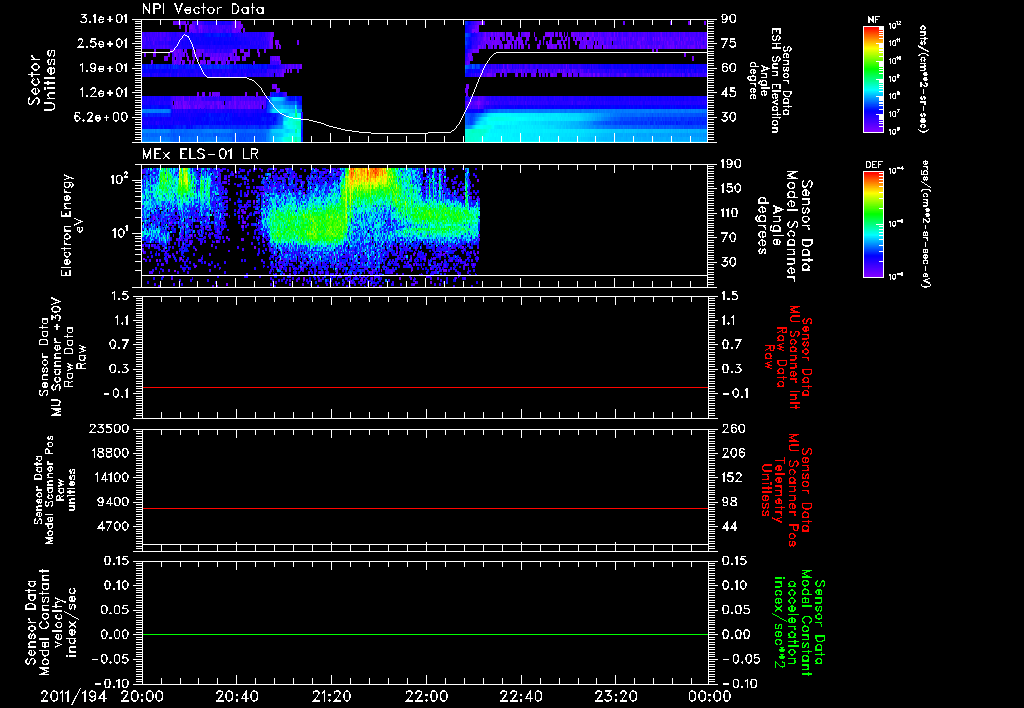Click the 20:00 time tick label

click(x=142, y=697)
